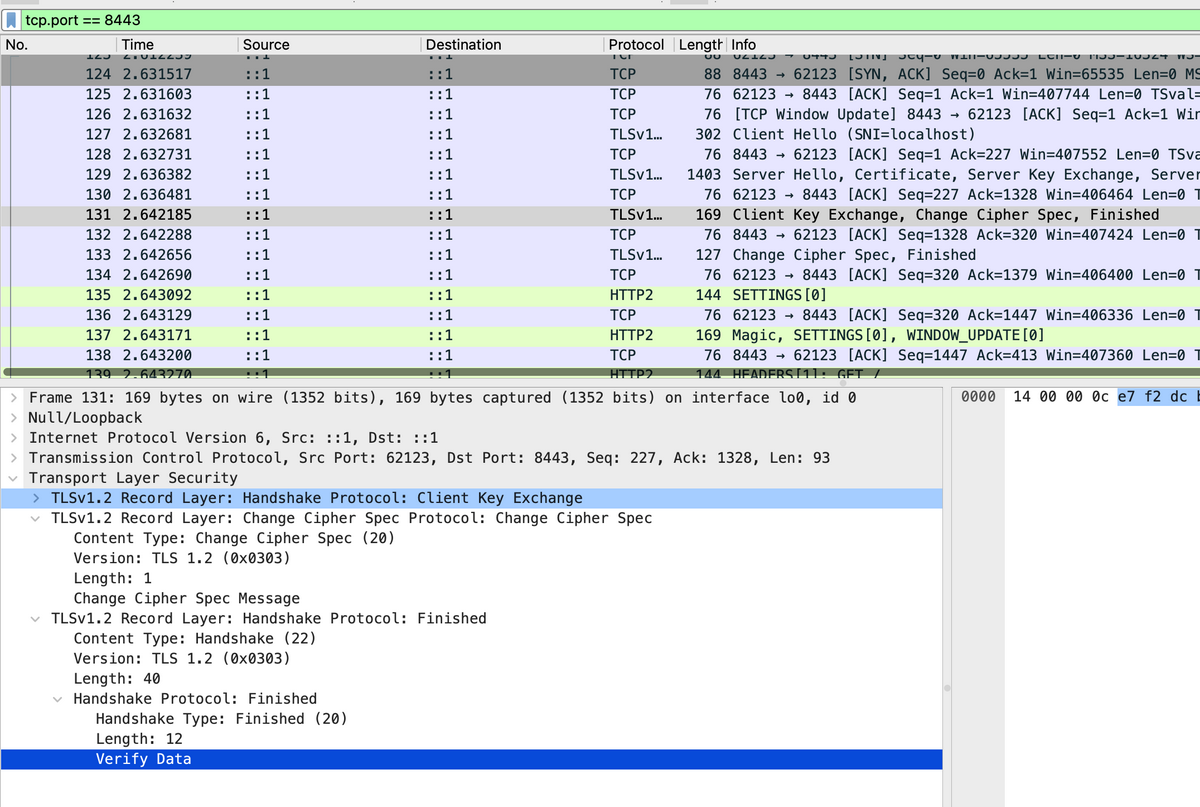Select packet 130 with Ack=1328

pos(600,194)
